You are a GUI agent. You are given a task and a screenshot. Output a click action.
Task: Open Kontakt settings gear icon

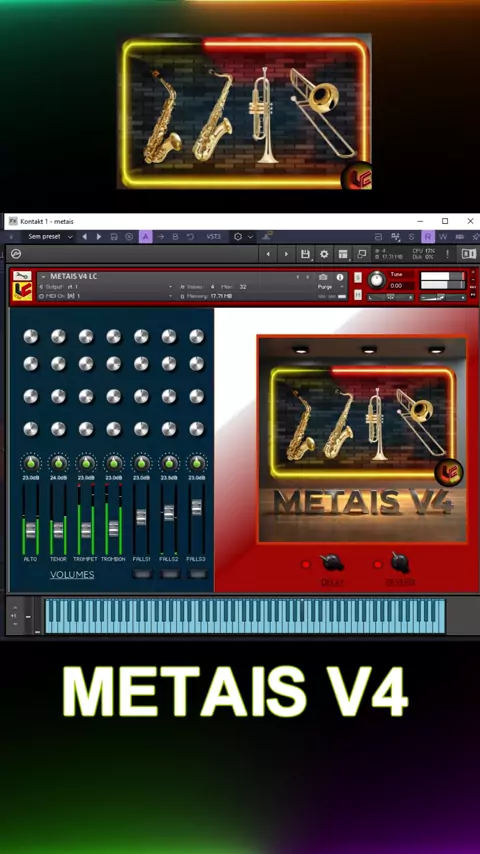324,254
